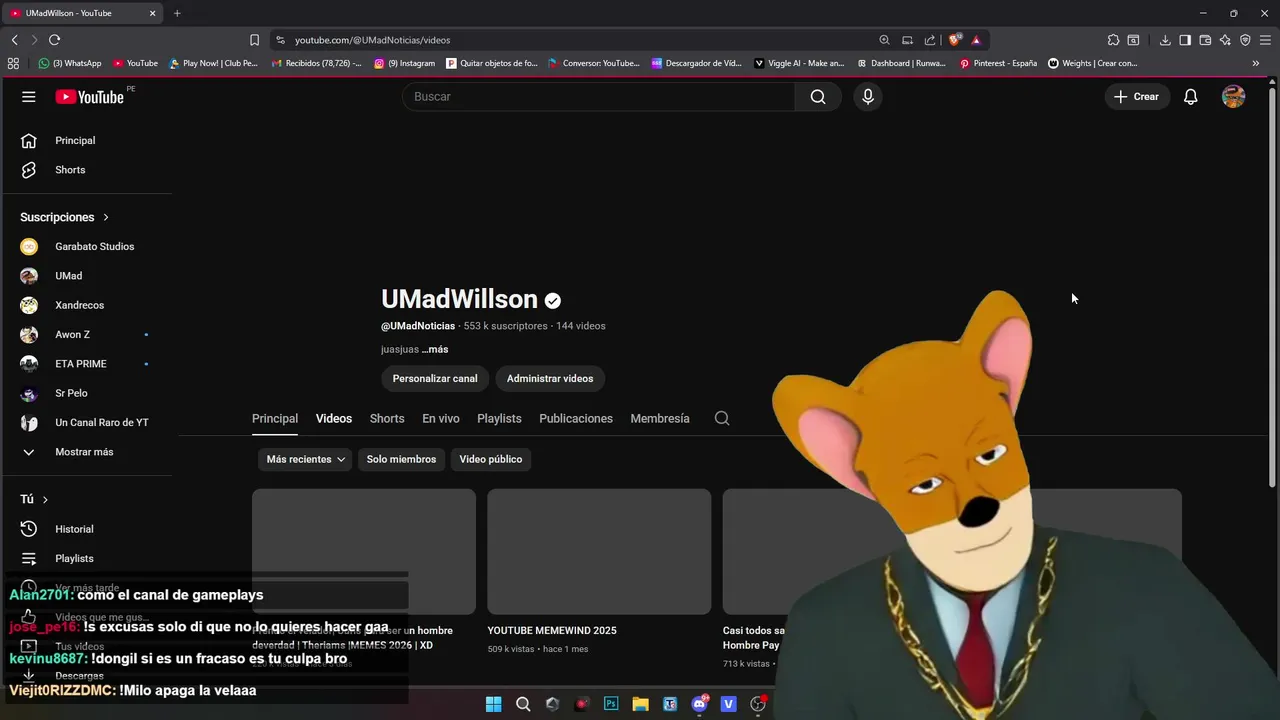
Task: Open the notifications bell
Action: (1191, 97)
